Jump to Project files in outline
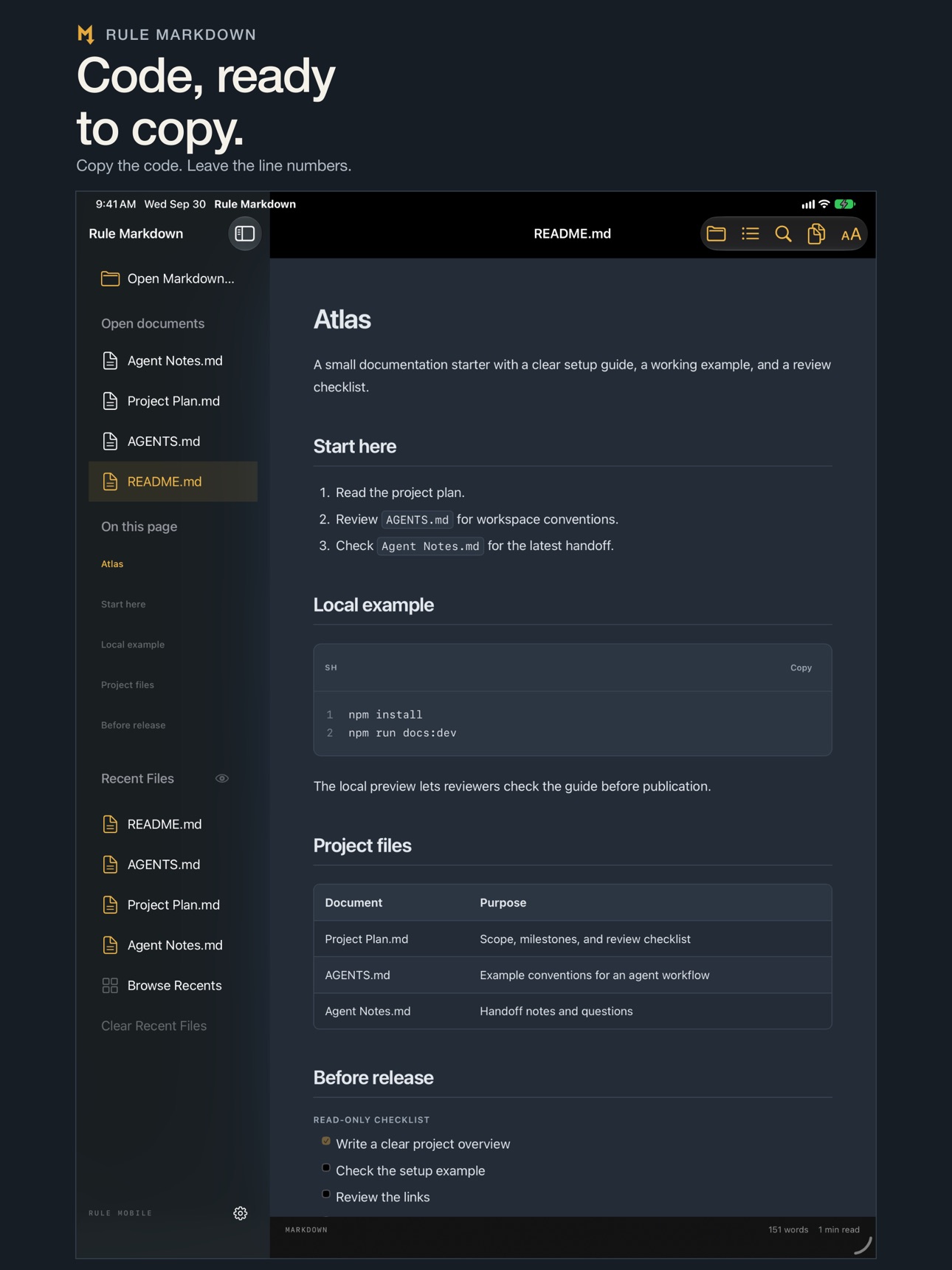 pos(128,684)
